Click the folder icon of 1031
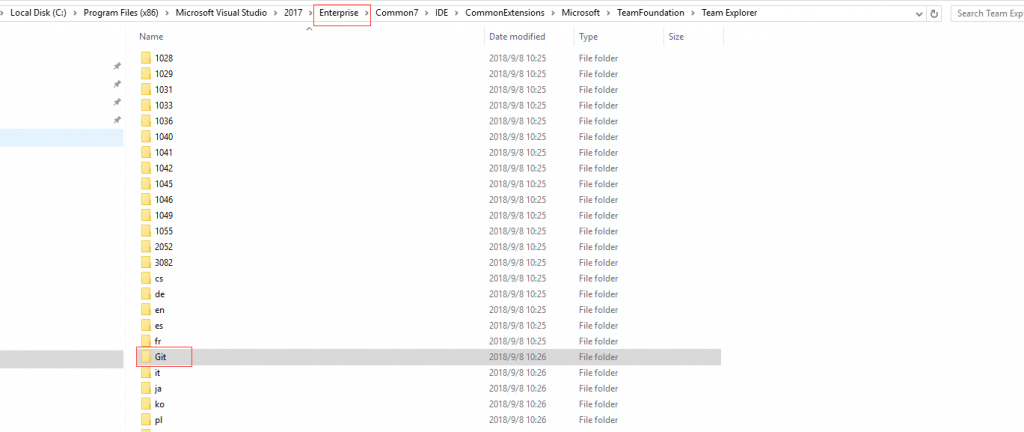 pyautogui.click(x=146, y=89)
